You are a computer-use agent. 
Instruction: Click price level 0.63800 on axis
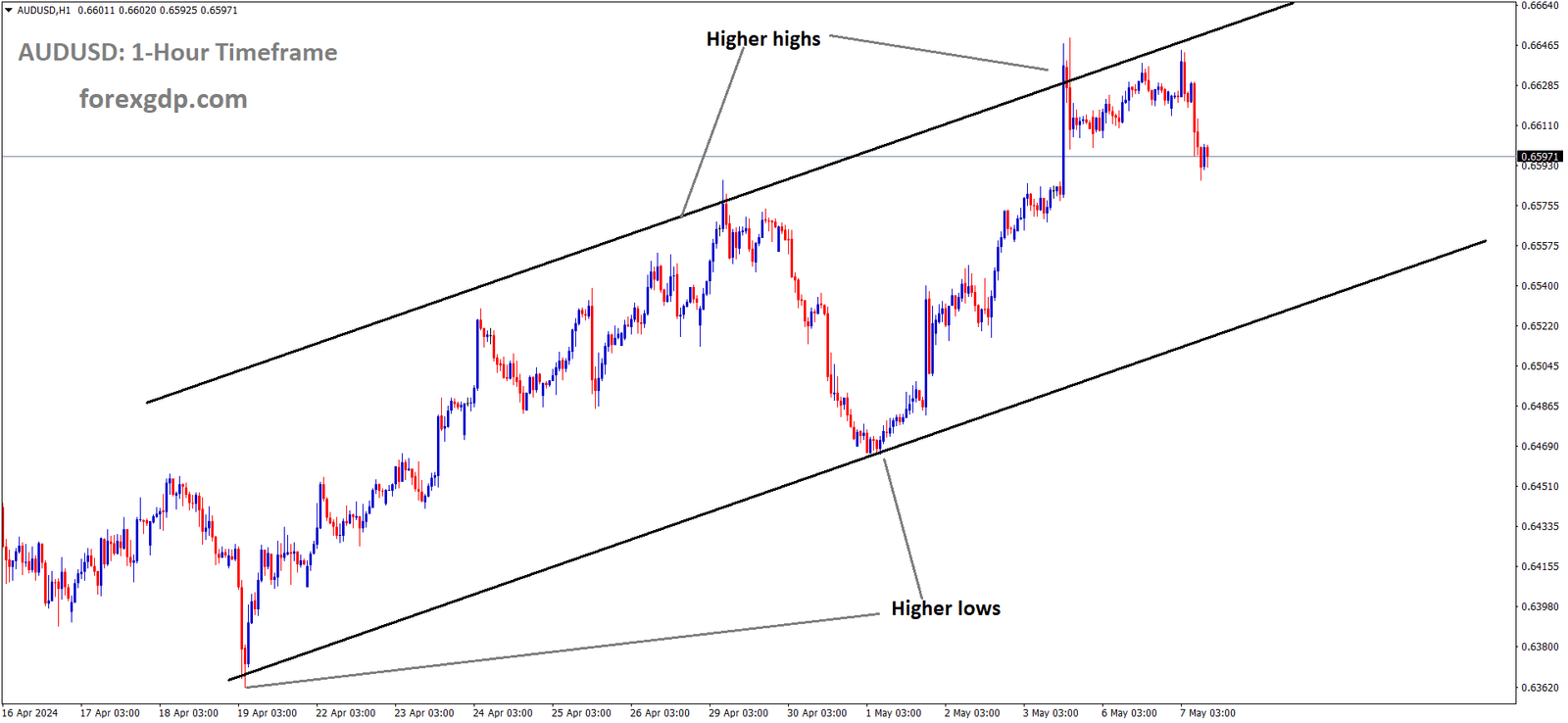click(1540, 647)
